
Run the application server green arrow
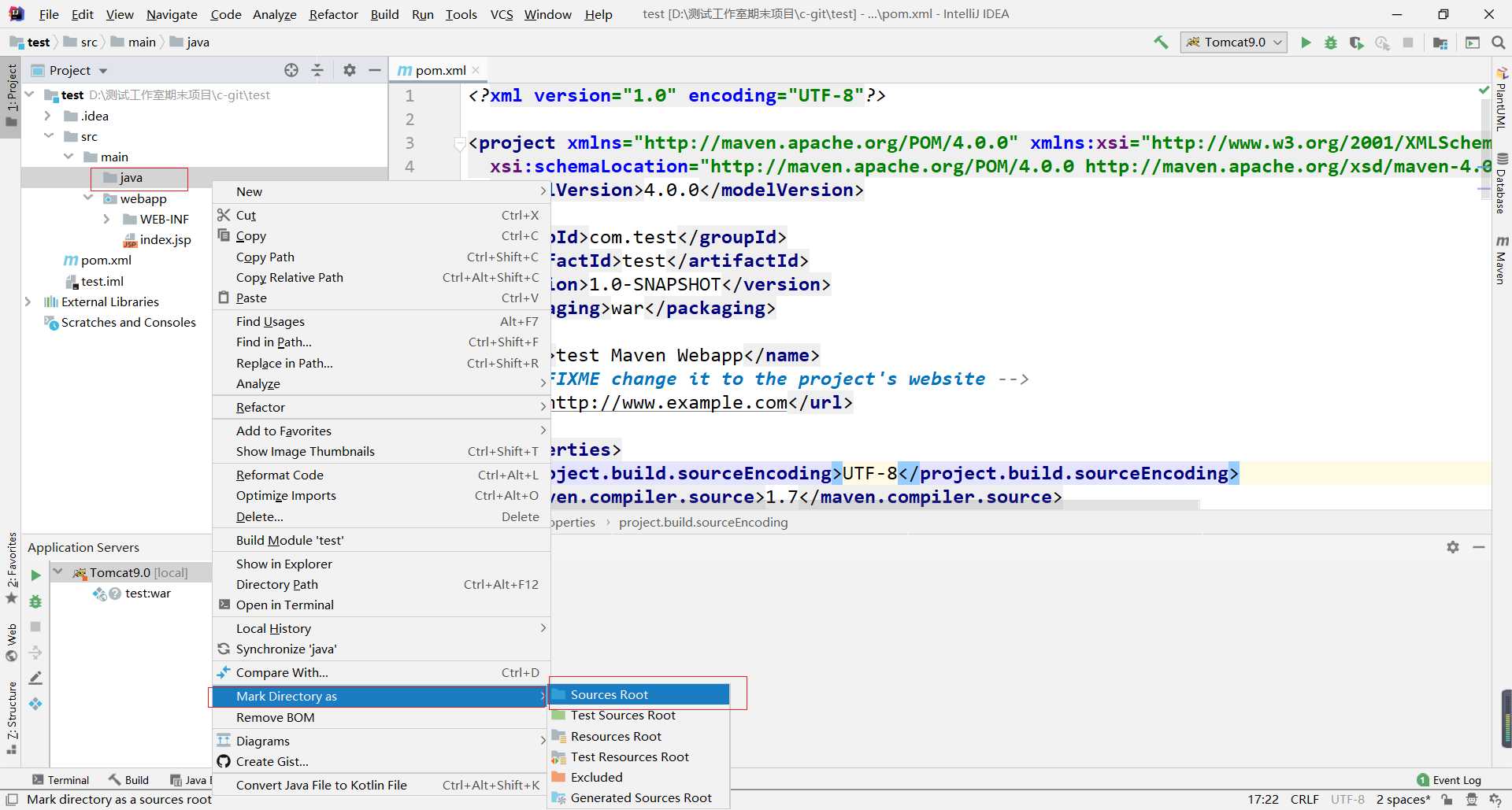35,575
